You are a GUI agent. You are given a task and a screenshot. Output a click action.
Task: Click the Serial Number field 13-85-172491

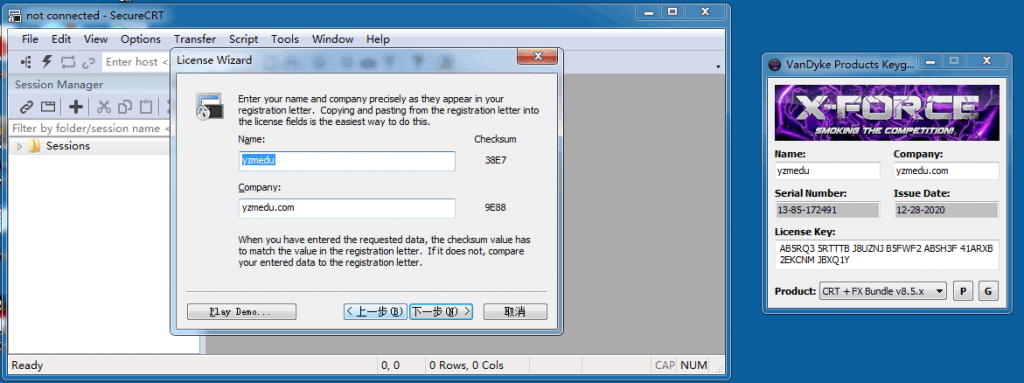click(827, 210)
